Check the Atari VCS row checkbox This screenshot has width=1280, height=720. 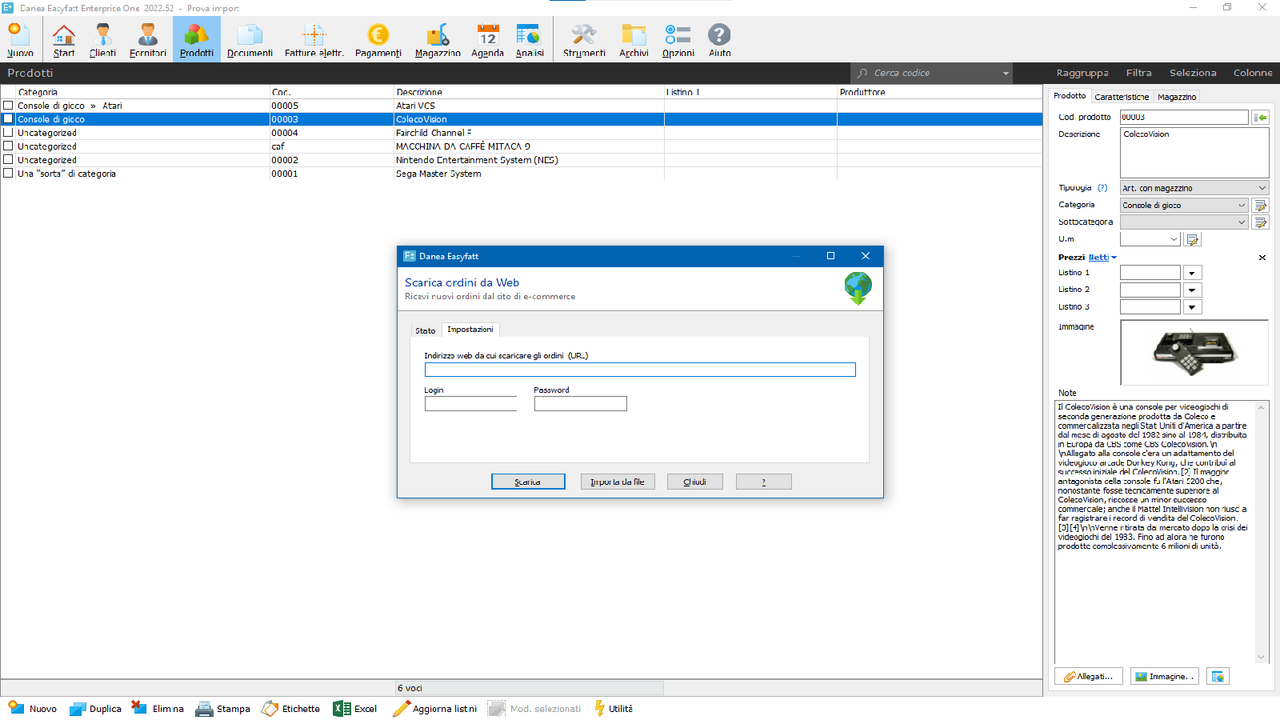pos(8,105)
